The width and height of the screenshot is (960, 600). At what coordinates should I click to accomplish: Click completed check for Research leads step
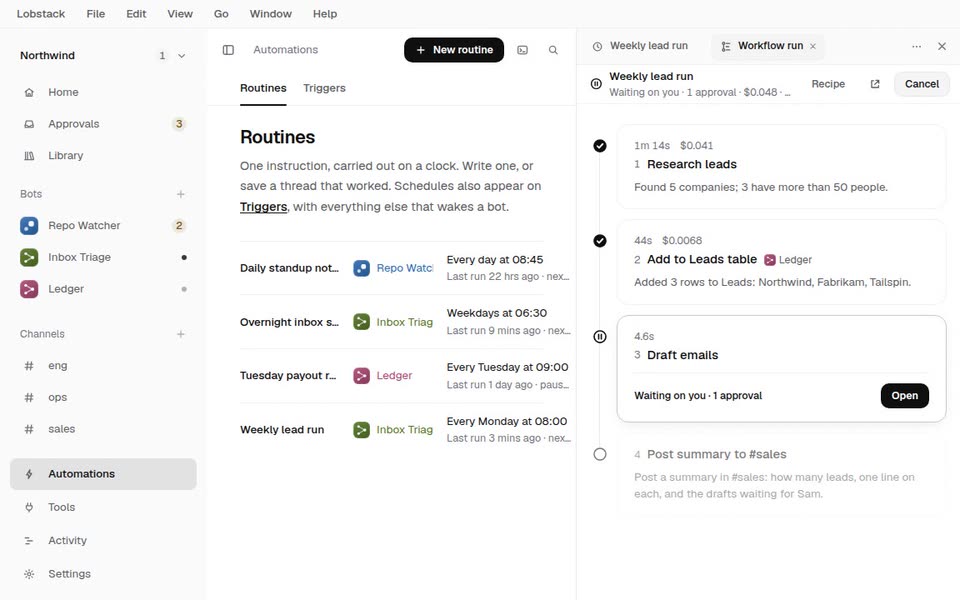600,146
